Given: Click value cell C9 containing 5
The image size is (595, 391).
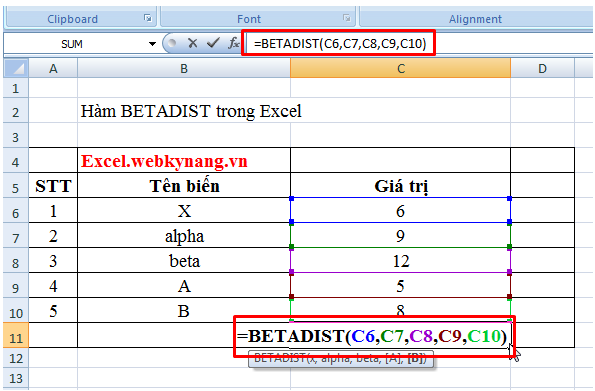Looking at the screenshot, I should coord(400,286).
